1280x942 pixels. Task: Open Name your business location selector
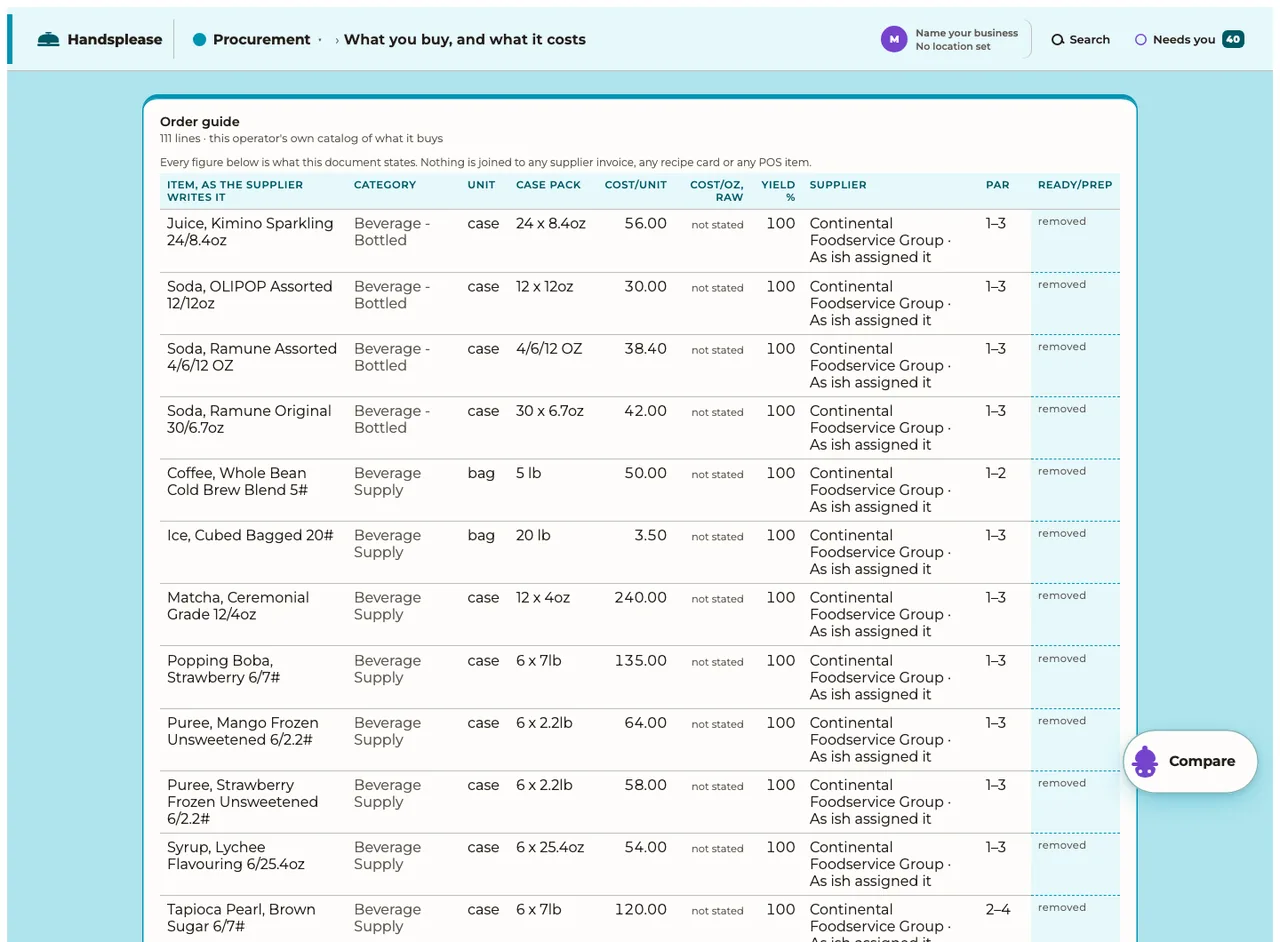tap(956, 39)
